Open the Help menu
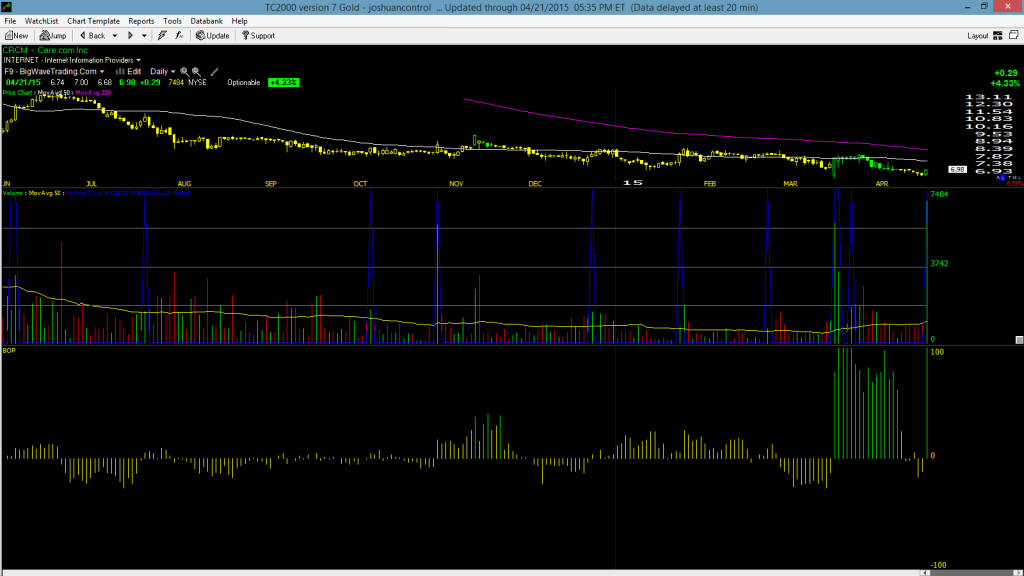The image size is (1024, 576). click(240, 21)
